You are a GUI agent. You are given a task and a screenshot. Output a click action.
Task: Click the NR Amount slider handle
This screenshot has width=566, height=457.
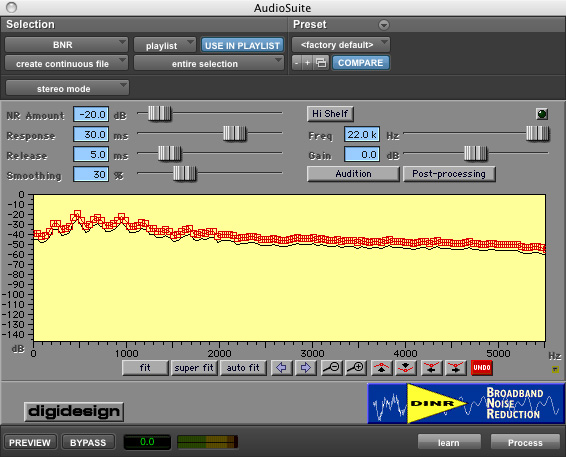159,113
